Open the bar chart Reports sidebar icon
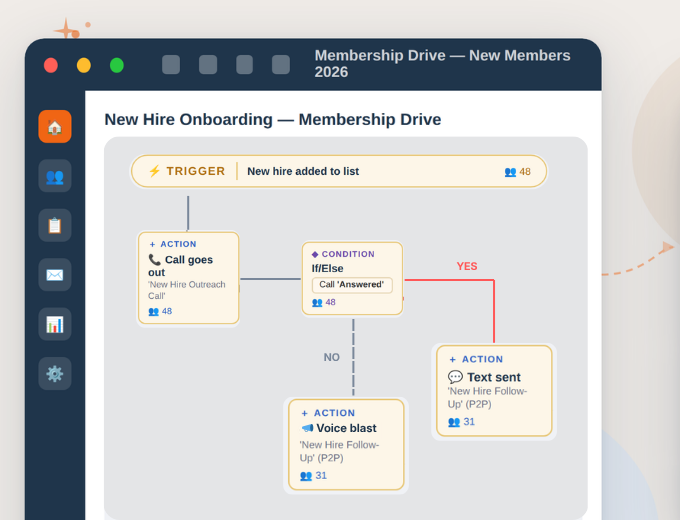Image resolution: width=680 pixels, height=520 pixels. pos(55,324)
